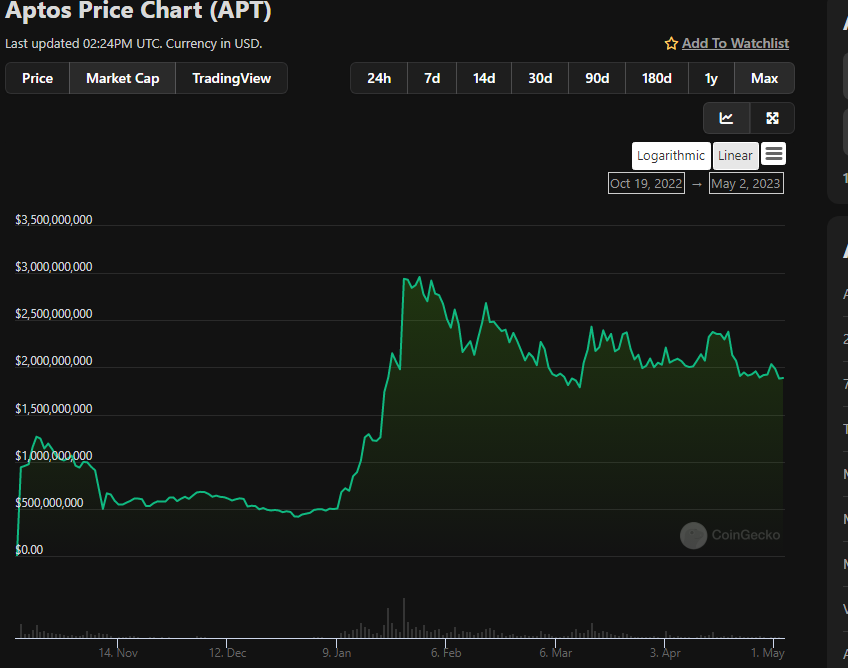Choose the 180d time range
The image size is (848, 668).
657,78
